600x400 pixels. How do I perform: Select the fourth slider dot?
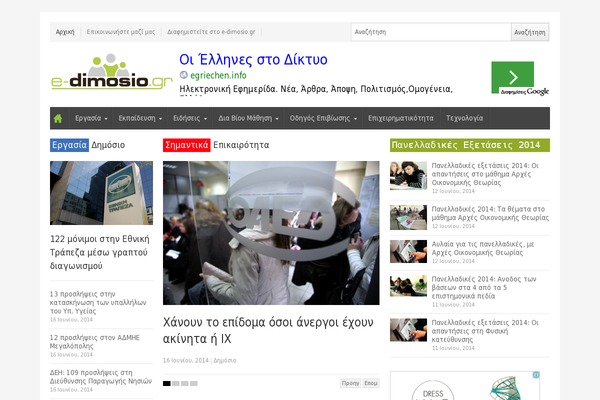194,384
